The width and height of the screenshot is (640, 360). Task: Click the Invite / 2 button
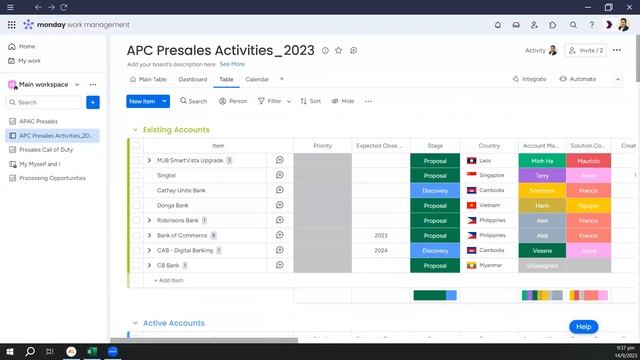tap(586, 50)
